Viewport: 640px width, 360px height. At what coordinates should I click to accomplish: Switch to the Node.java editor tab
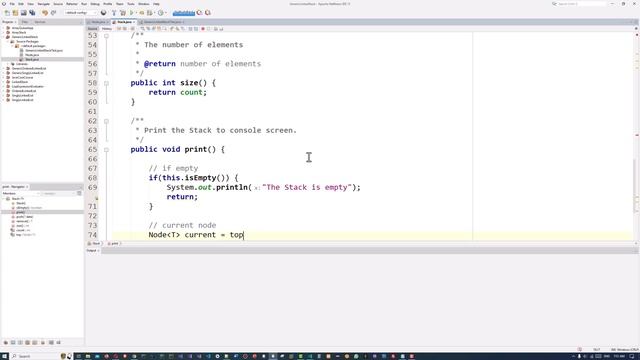98,22
